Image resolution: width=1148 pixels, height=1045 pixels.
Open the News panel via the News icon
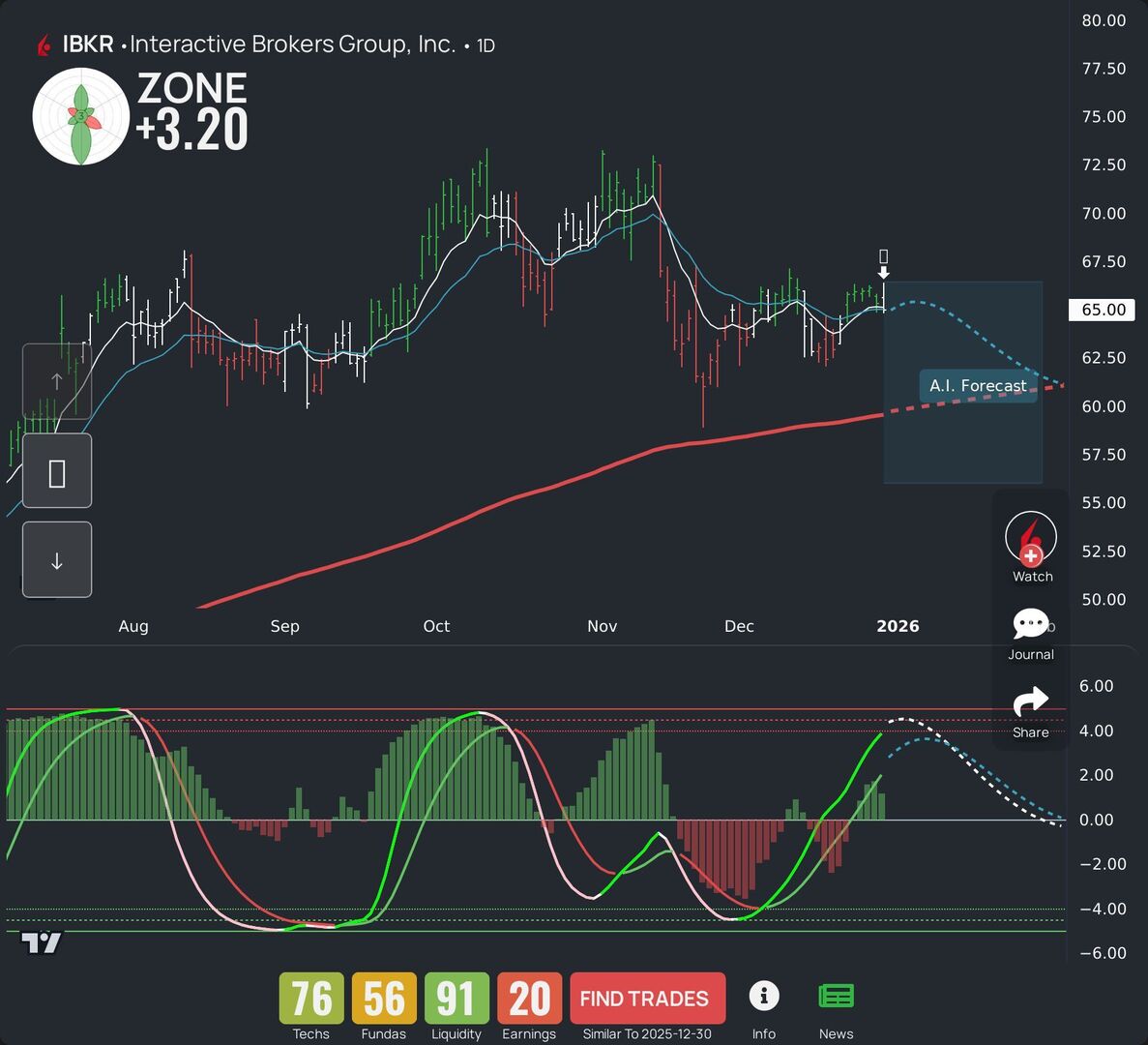836,995
